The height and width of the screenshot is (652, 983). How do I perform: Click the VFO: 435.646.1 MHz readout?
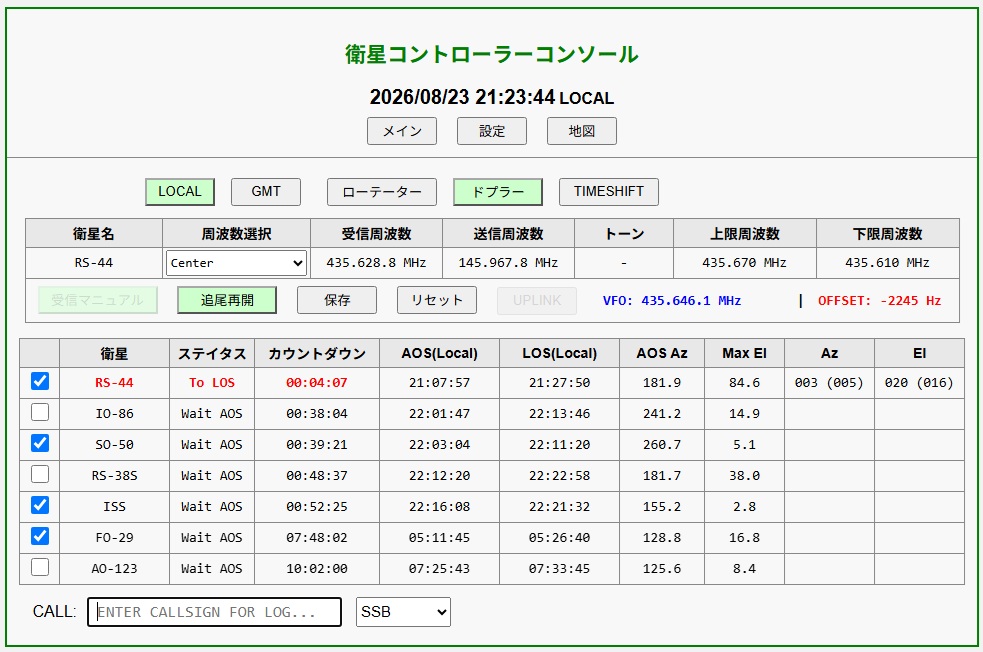point(672,300)
